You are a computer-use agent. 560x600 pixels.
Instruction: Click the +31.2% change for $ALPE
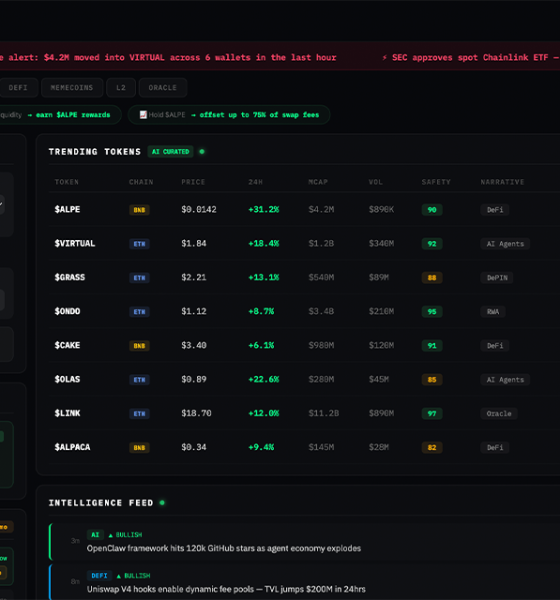pos(263,209)
